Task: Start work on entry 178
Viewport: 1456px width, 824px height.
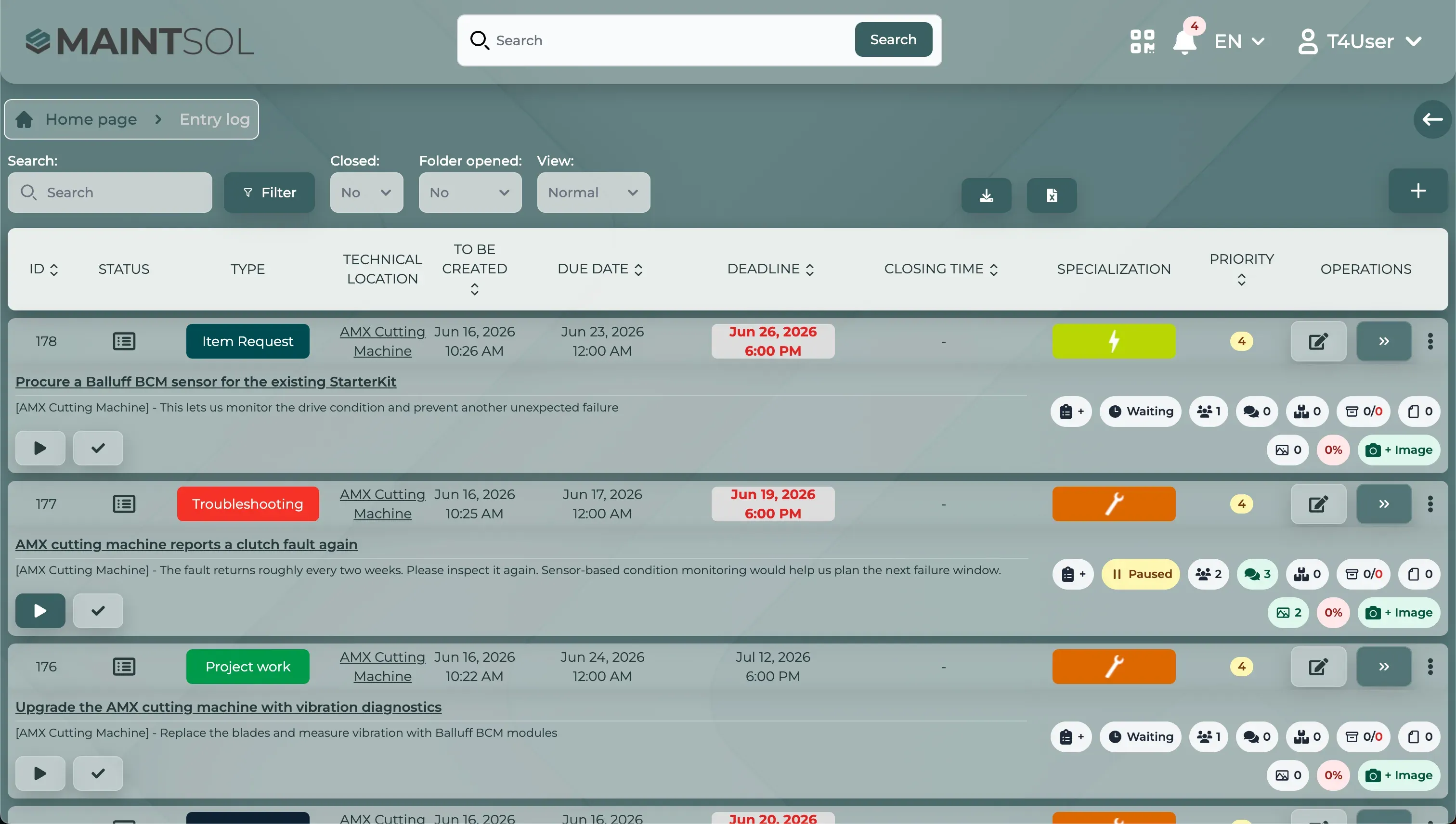Action: tap(40, 448)
